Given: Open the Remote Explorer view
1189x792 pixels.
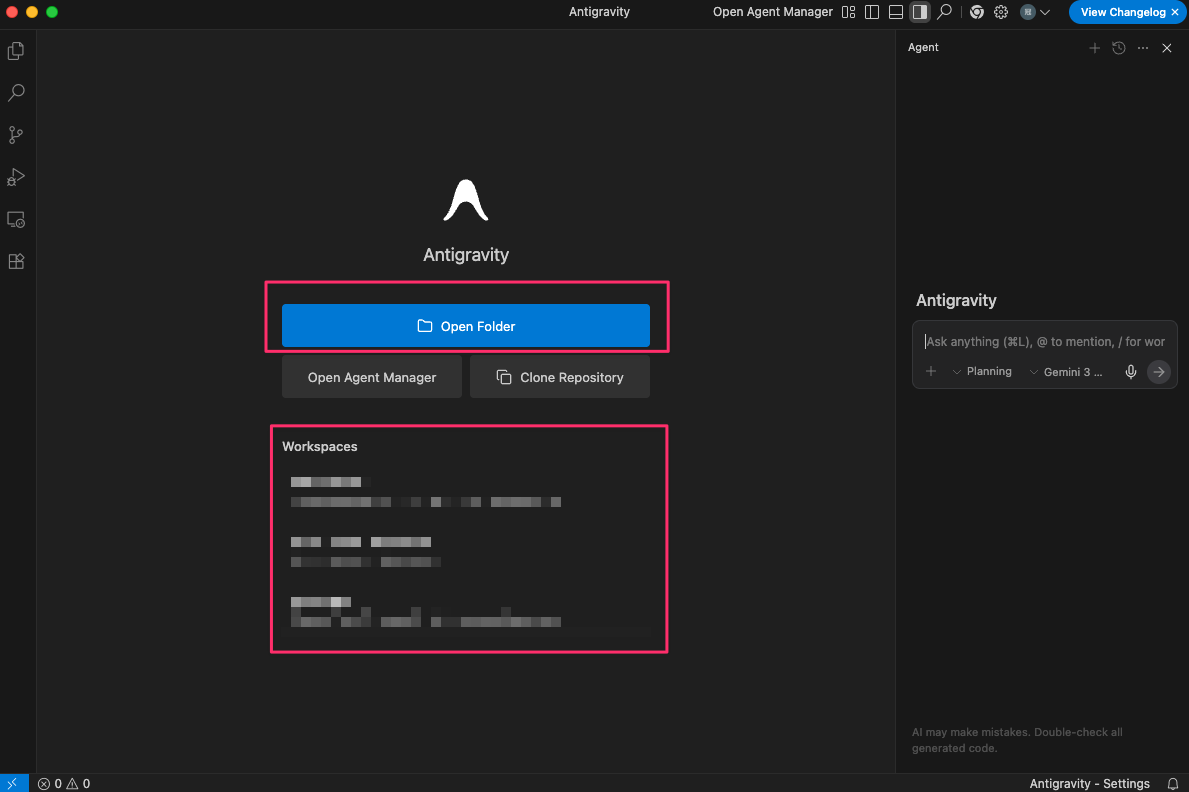Looking at the screenshot, I should (x=16, y=220).
